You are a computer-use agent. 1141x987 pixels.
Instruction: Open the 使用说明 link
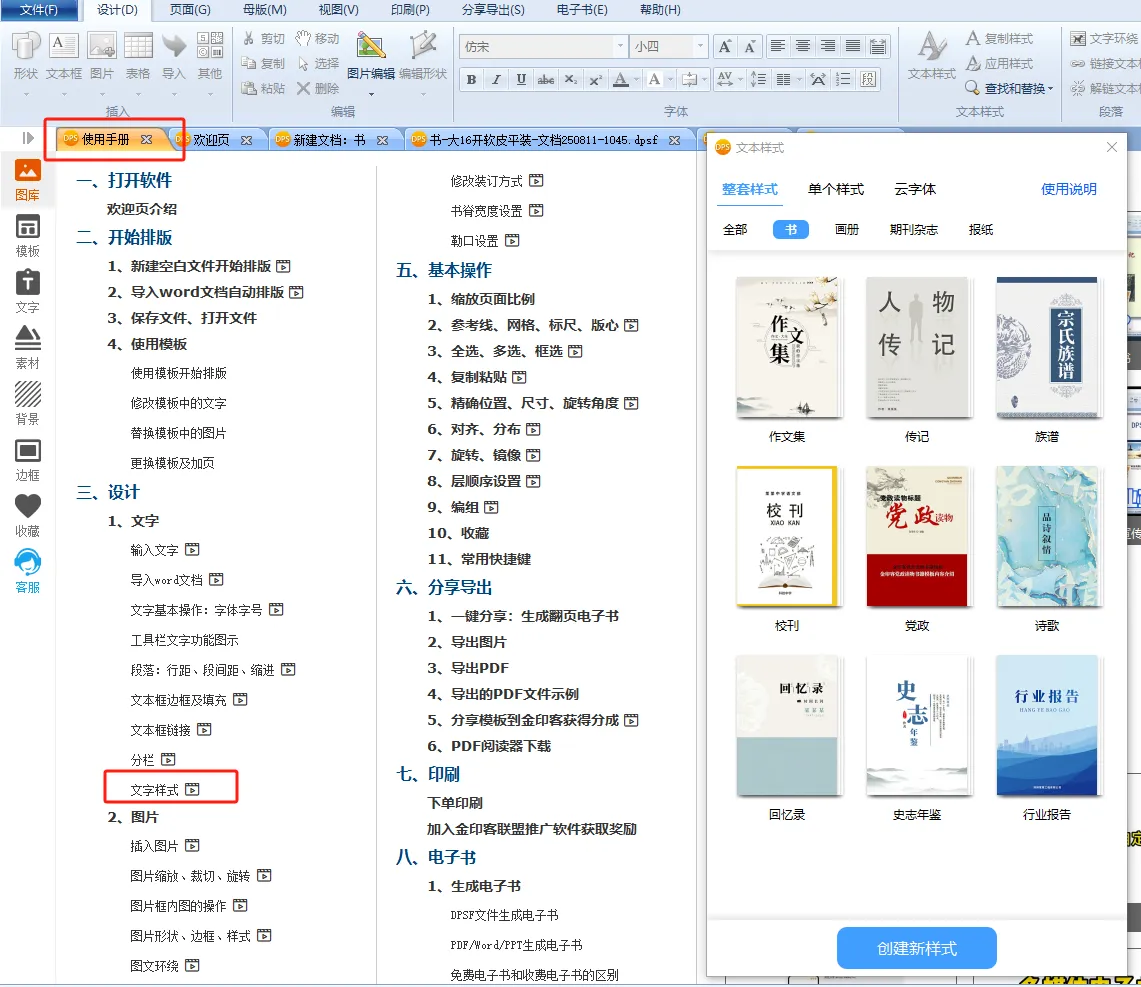point(1069,189)
